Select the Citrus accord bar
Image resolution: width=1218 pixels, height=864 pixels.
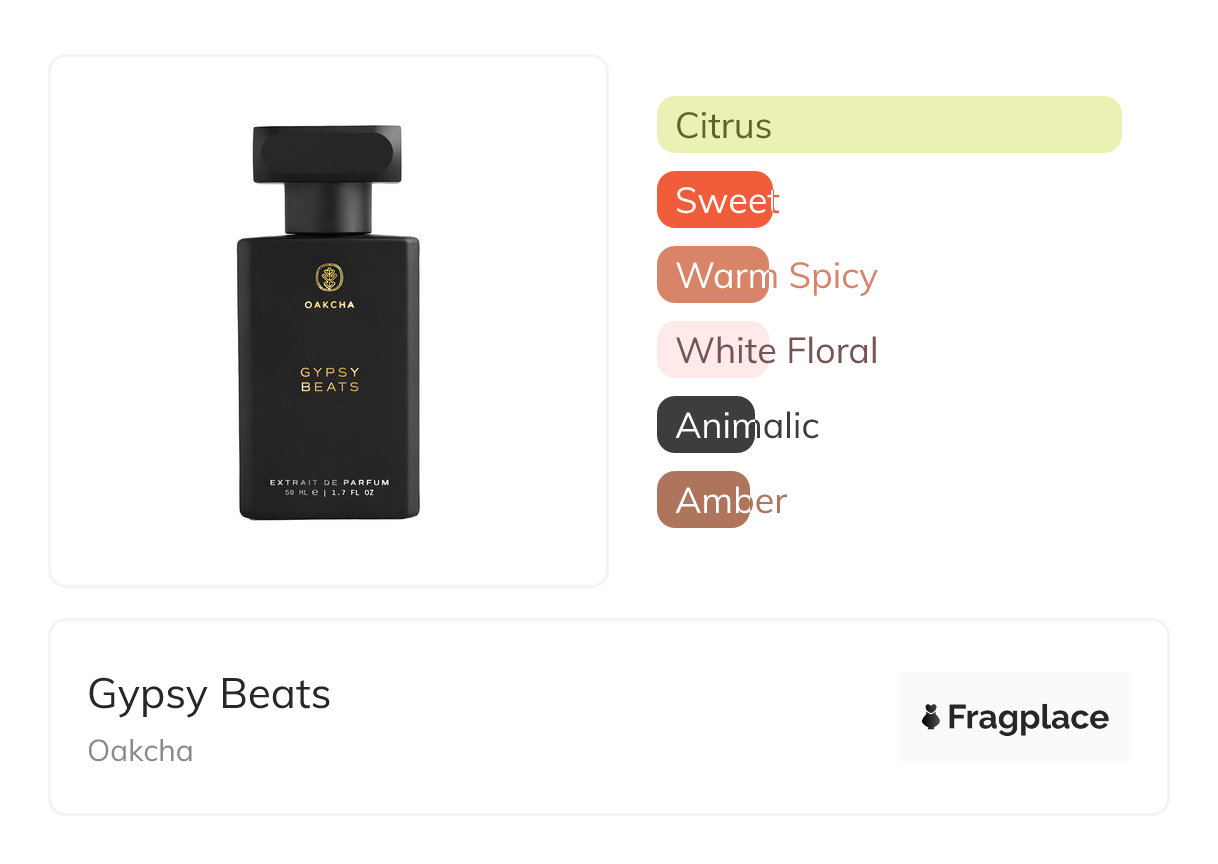pos(888,125)
